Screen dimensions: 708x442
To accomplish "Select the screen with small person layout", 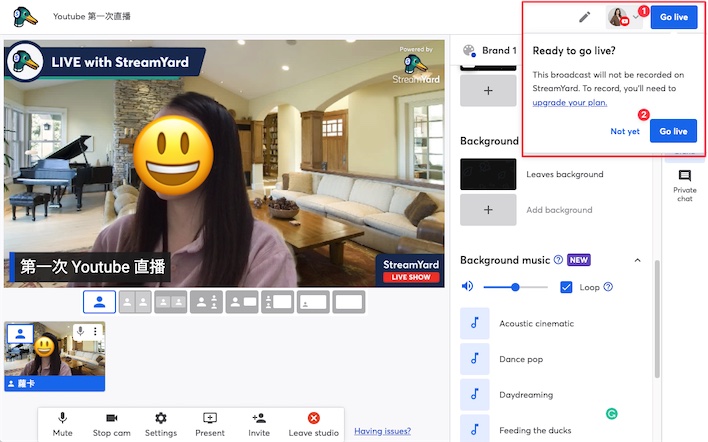I will [x=313, y=302].
